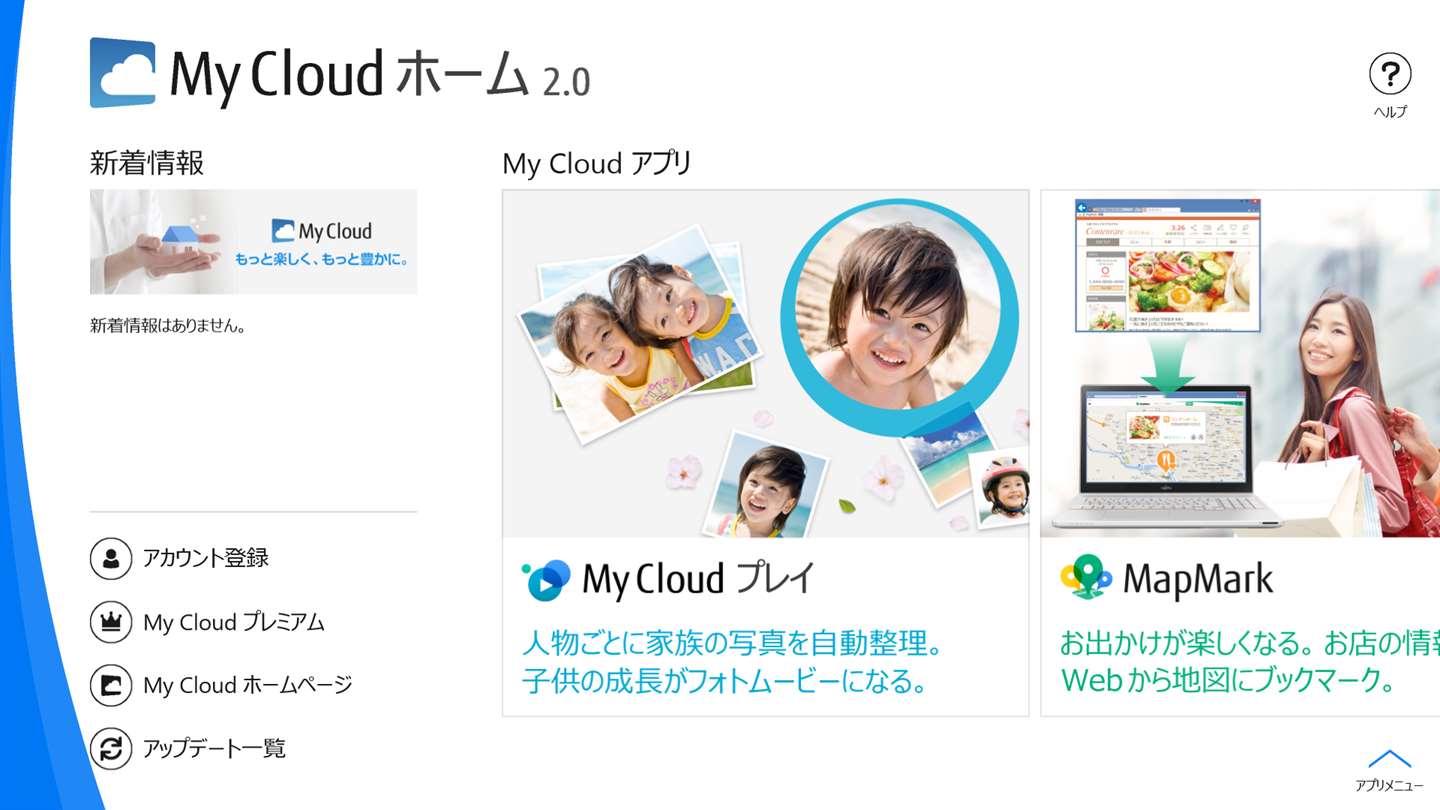The width and height of the screenshot is (1440, 810).
Task: Open the Help question mark icon
Action: [1389, 74]
